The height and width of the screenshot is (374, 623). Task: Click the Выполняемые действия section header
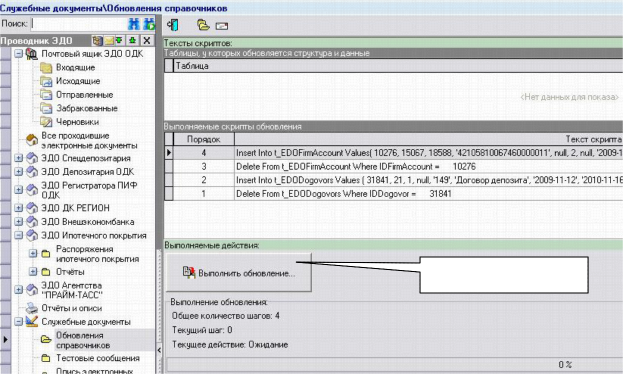point(393,245)
